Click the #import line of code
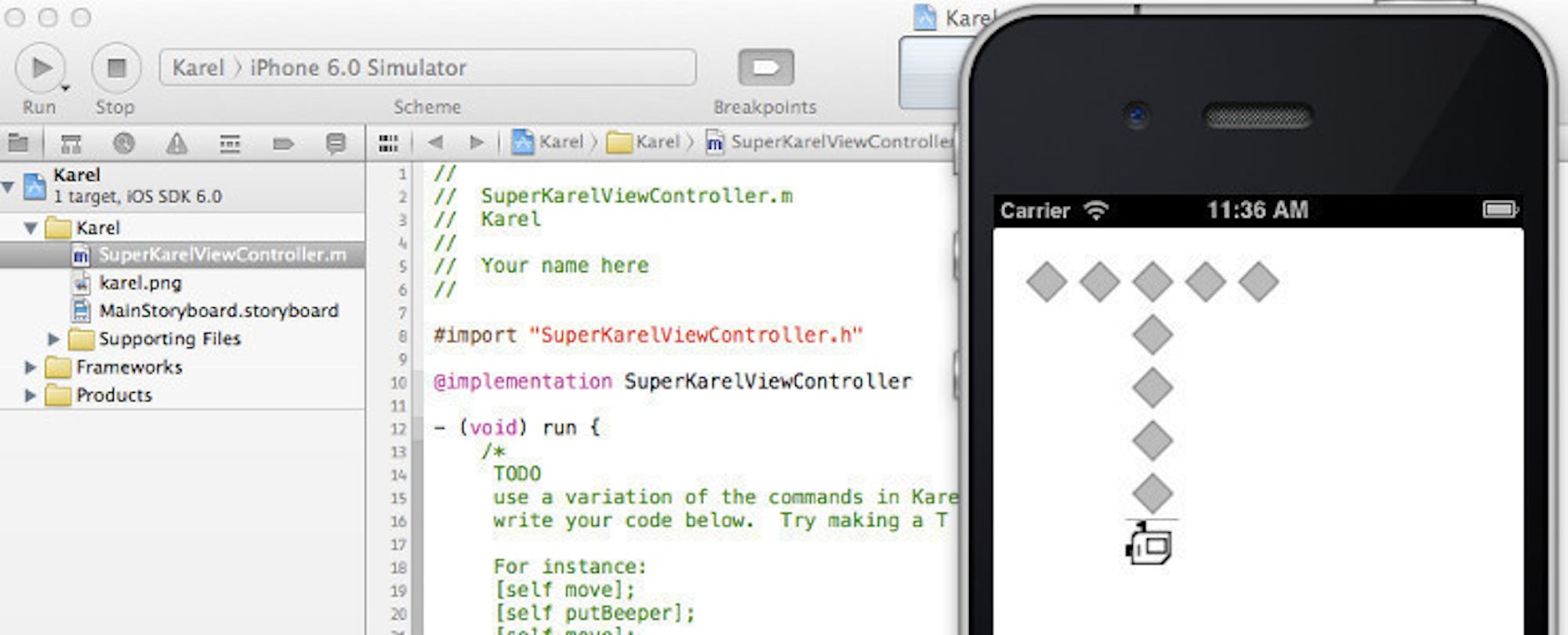This screenshot has width=1568, height=635. coord(648,336)
